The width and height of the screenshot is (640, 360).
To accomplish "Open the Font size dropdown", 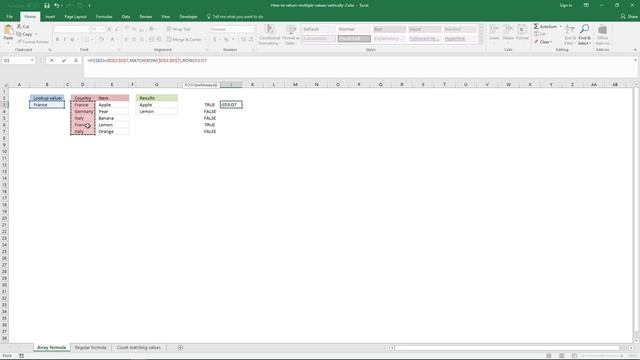I will coord(102,29).
